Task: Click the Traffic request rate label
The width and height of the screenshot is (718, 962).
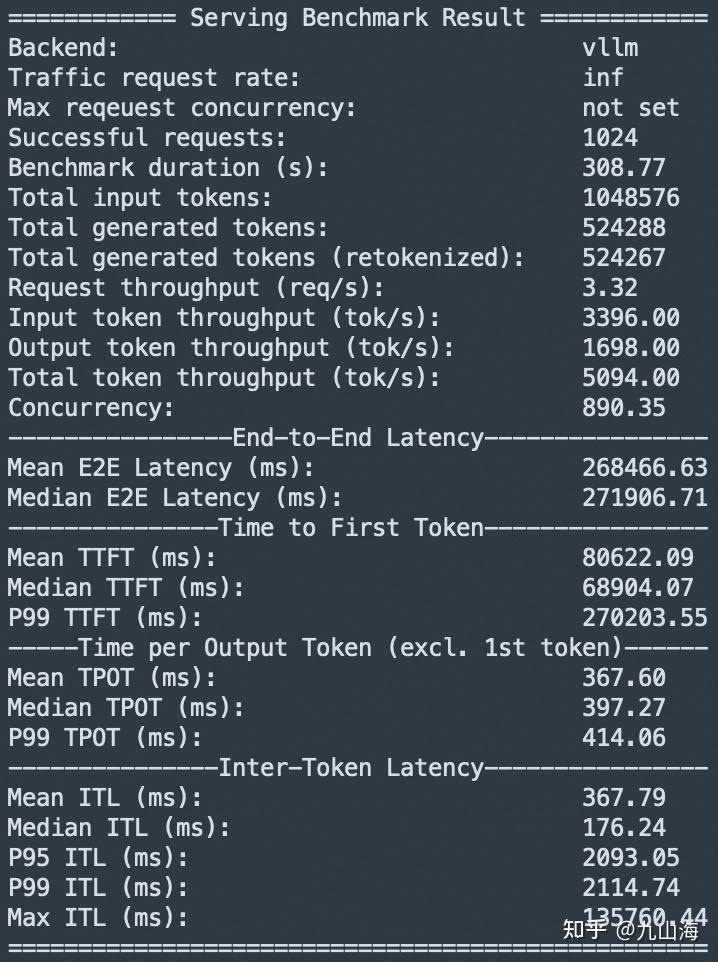Action: click(x=154, y=77)
